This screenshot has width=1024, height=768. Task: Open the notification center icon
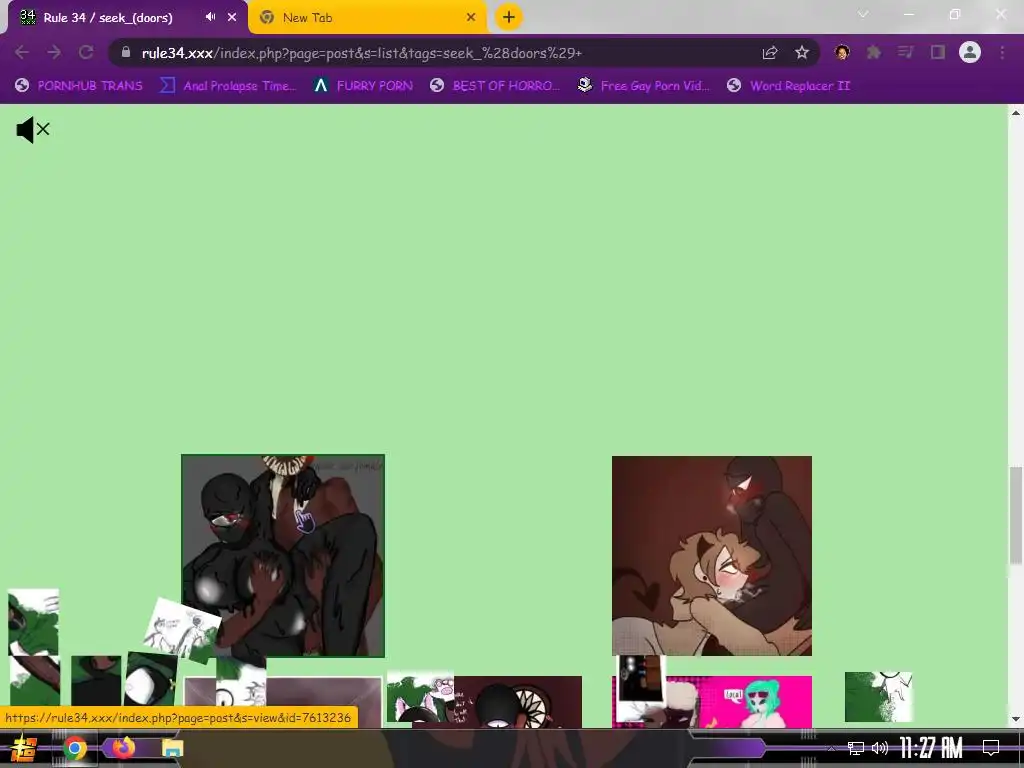point(991,748)
